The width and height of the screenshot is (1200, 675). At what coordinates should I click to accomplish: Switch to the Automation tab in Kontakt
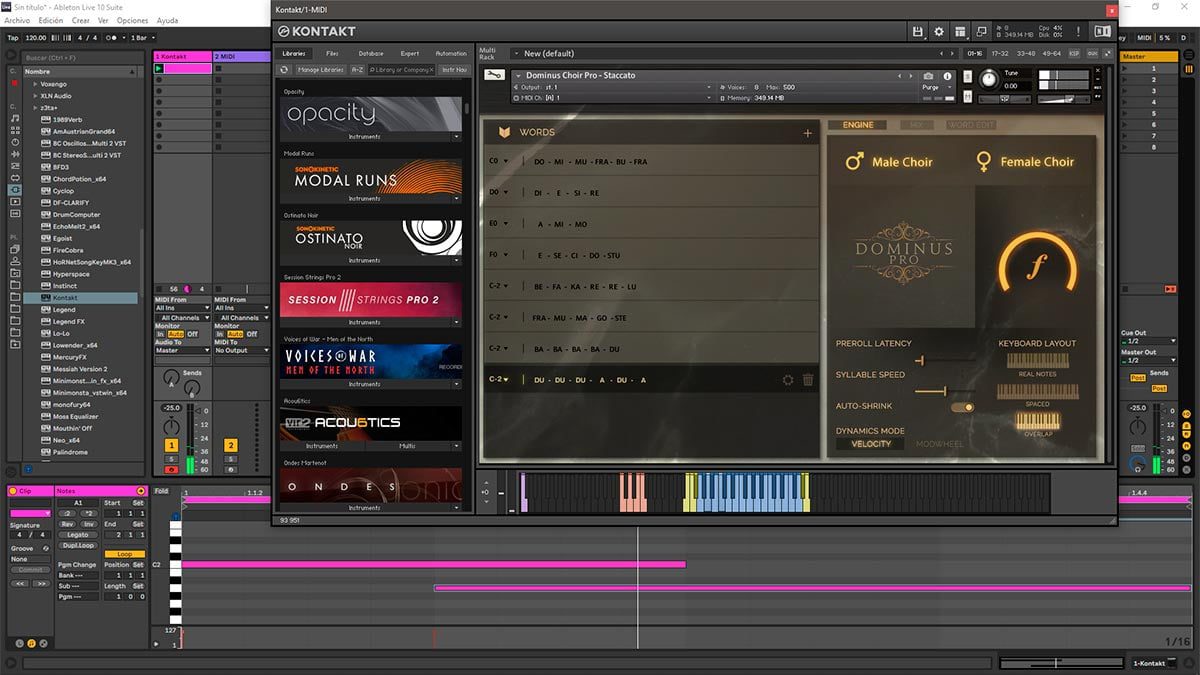(x=451, y=53)
